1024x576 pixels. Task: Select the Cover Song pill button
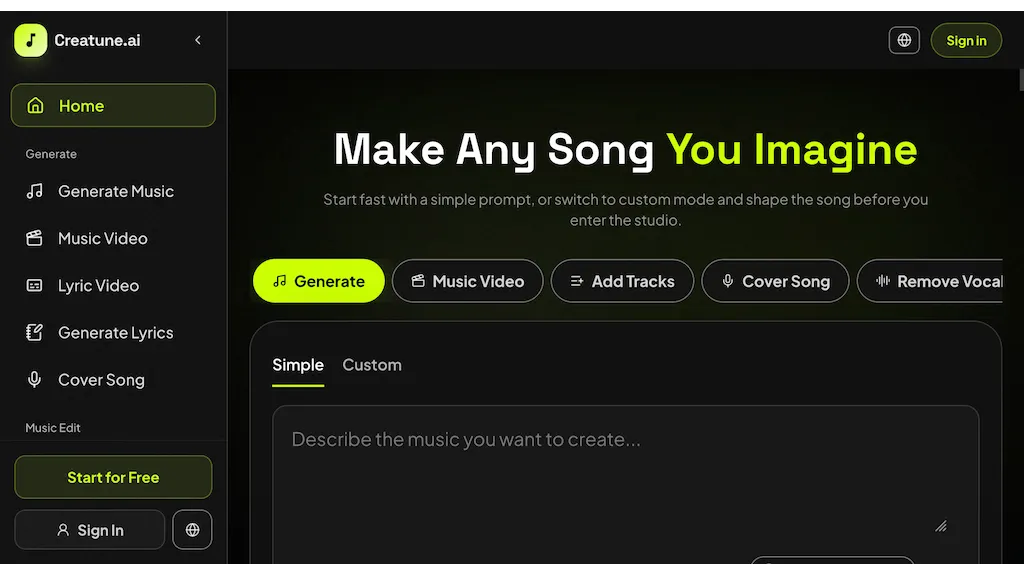[x=775, y=281]
